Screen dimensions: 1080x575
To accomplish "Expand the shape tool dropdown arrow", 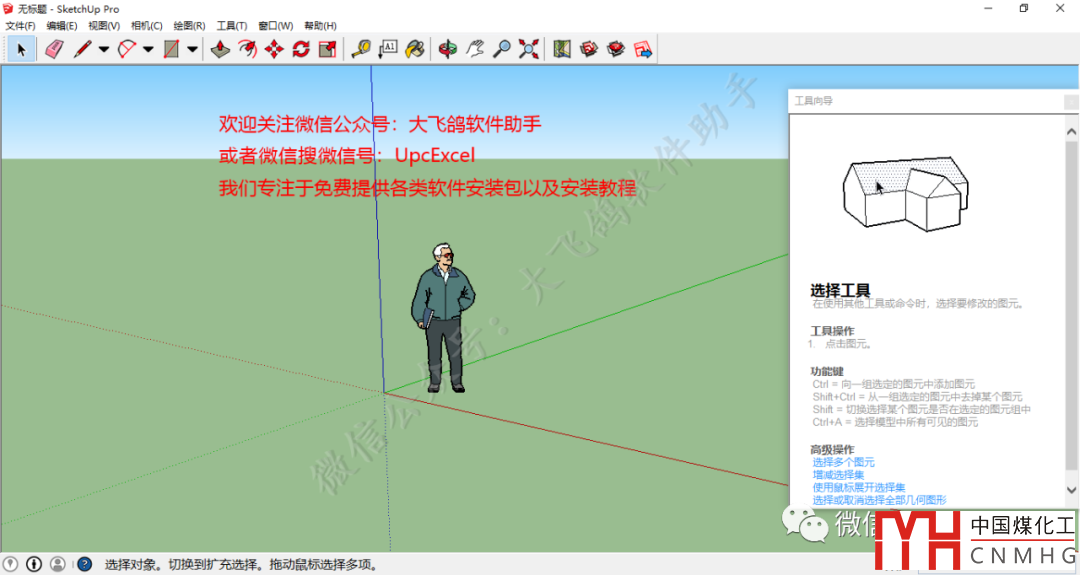I will click(x=192, y=49).
